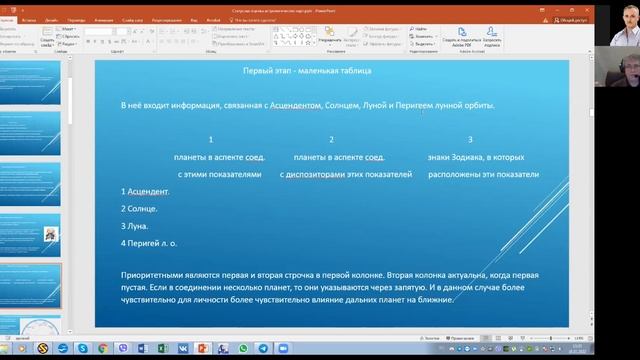Open Эффекты фигуры (Shape Effects) dropdown
This screenshot has height=360, width=640.
pyautogui.click(x=382, y=44)
